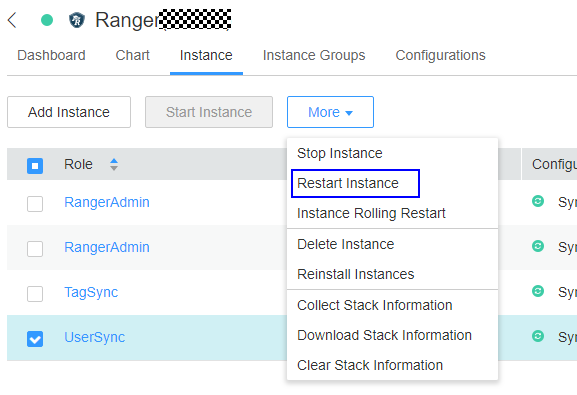Image resolution: width=577 pixels, height=395 pixels.
Task: Collapse the More dropdown button
Action: point(330,112)
